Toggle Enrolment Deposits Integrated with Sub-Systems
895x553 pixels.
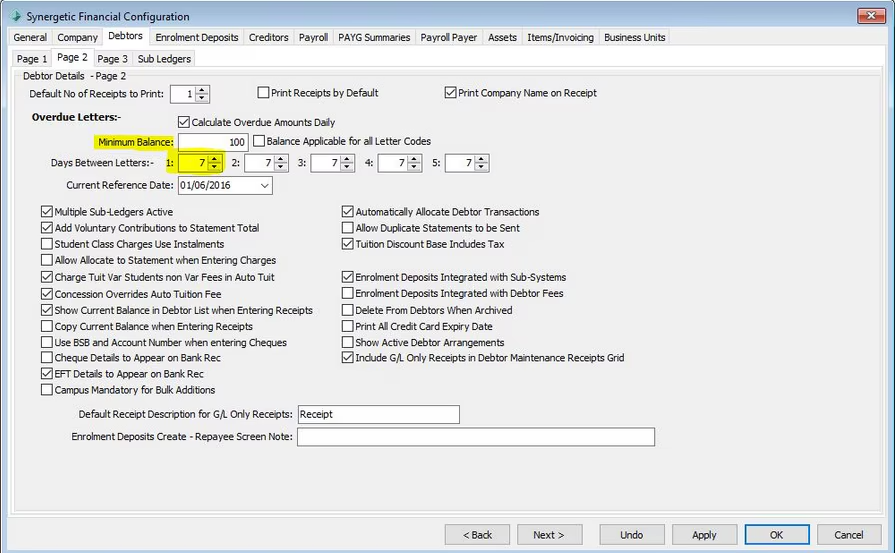click(348, 277)
